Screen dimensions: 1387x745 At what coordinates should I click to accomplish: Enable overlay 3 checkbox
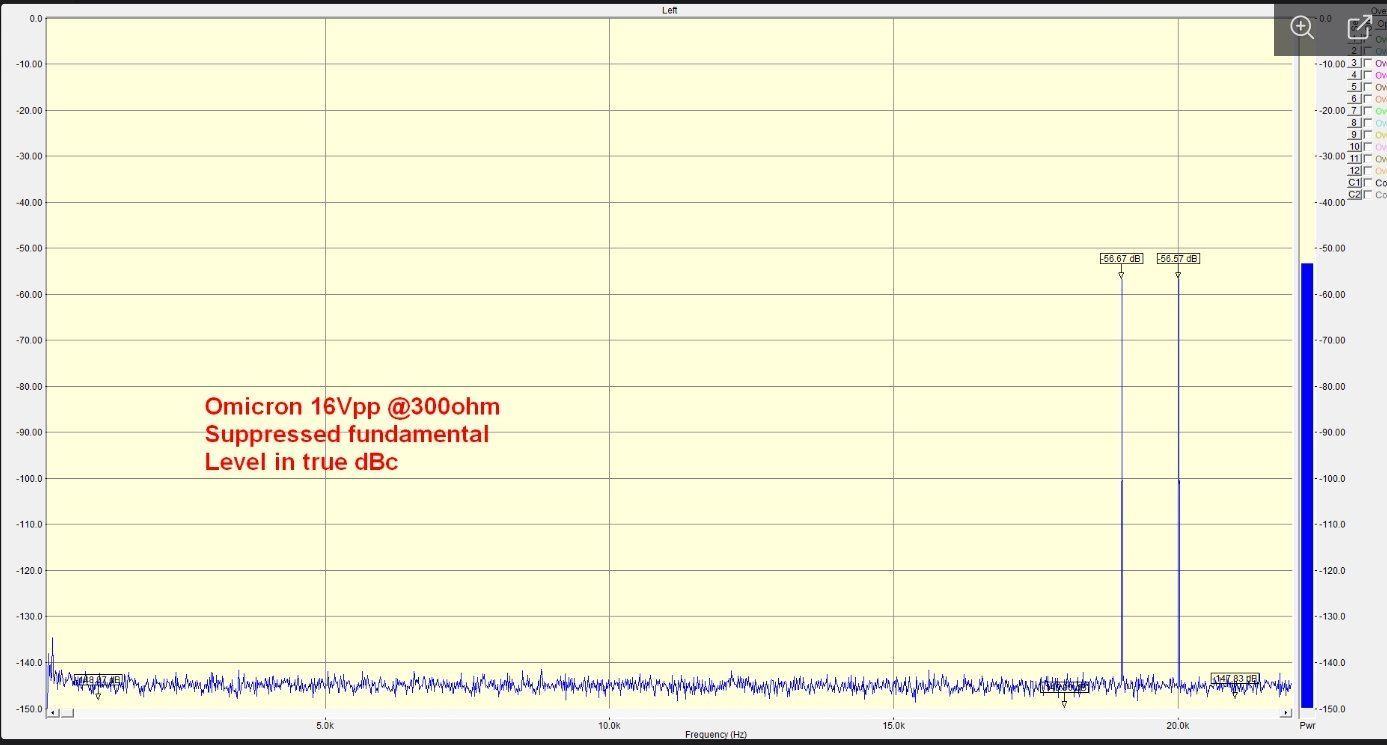click(x=1368, y=63)
